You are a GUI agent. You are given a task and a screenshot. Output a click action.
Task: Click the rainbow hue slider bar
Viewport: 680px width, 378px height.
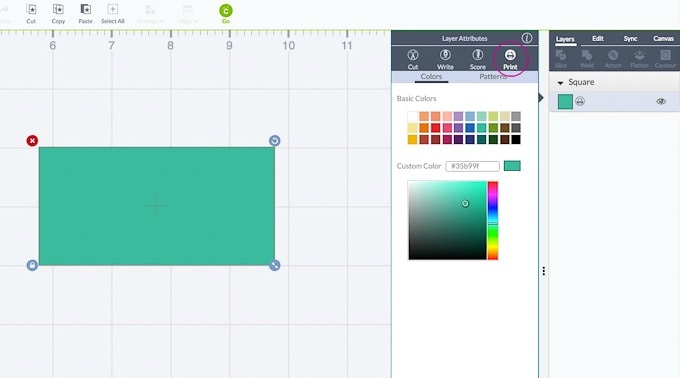[493, 221]
